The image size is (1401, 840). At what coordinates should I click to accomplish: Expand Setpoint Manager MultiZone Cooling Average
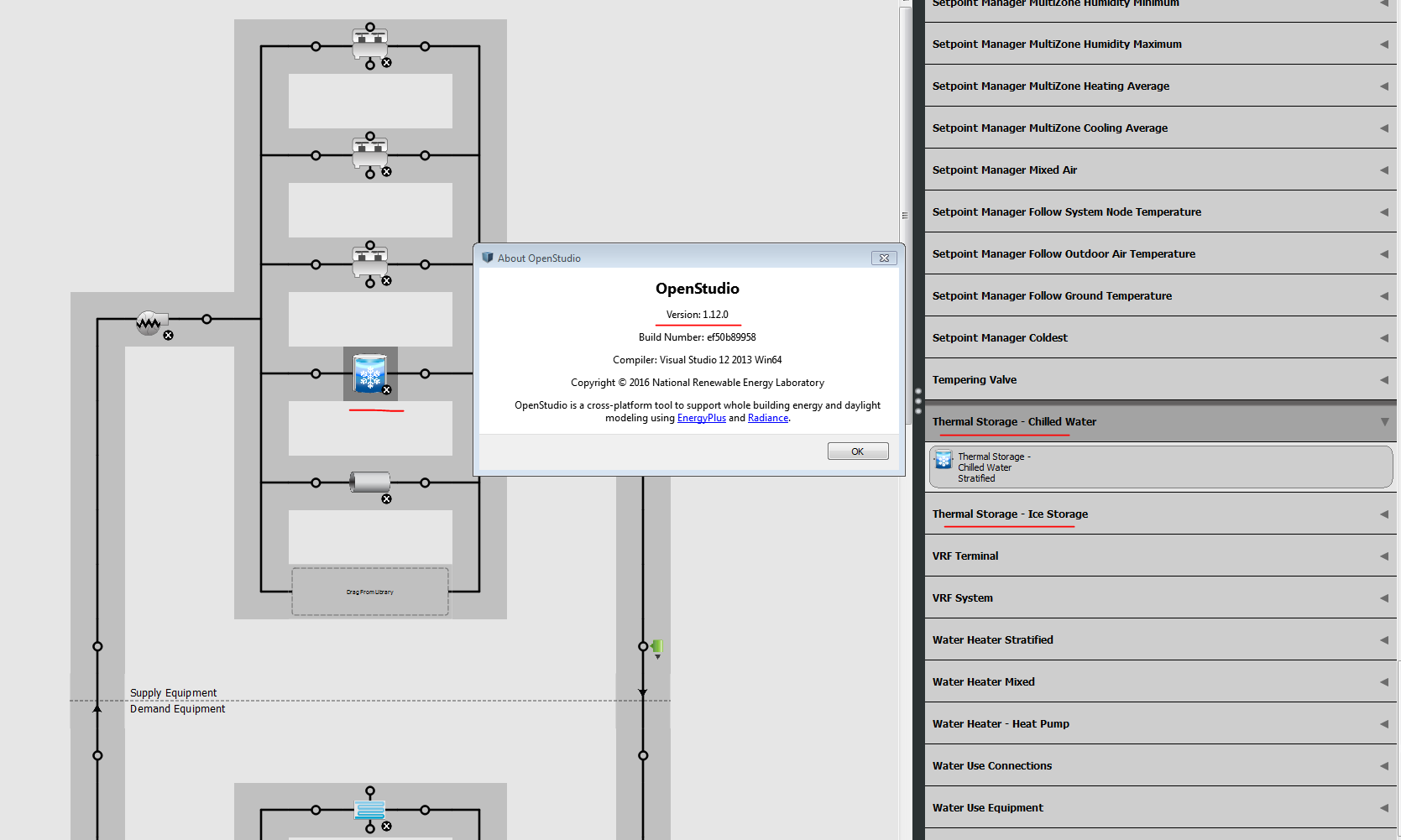1161,128
